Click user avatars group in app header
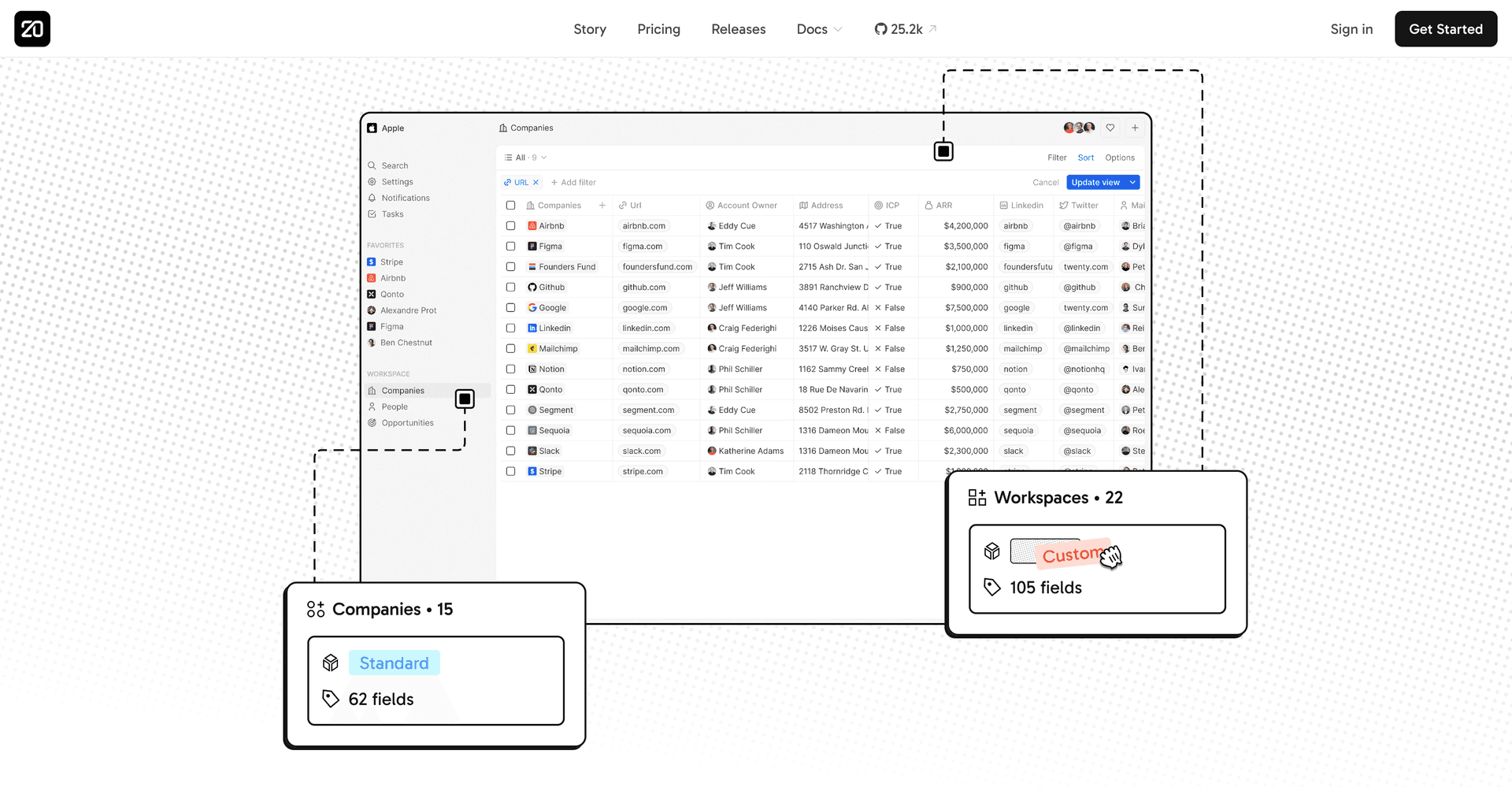This screenshot has height=787, width=1512. (1079, 128)
